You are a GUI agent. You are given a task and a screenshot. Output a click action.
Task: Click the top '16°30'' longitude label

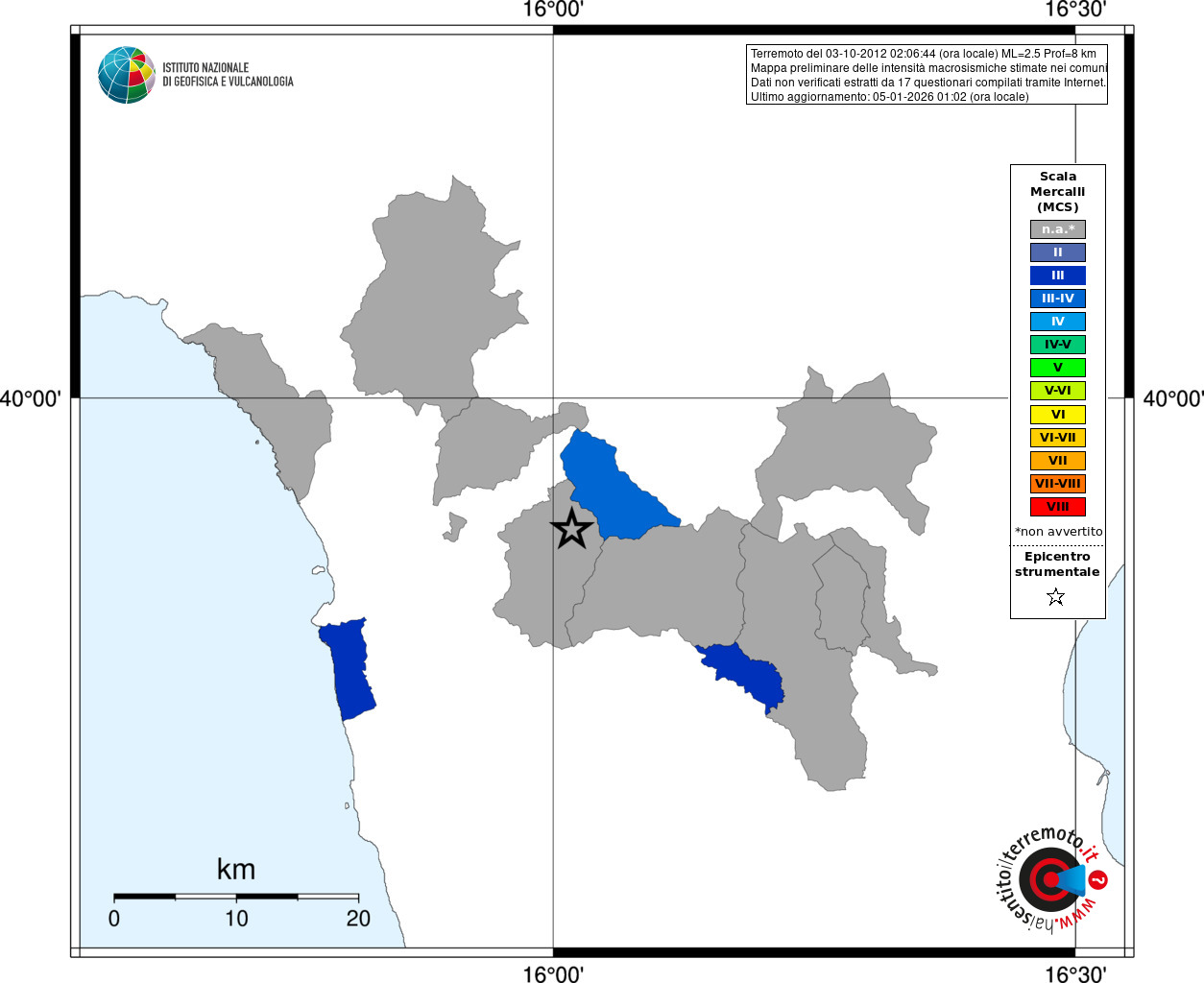tap(1075, 11)
